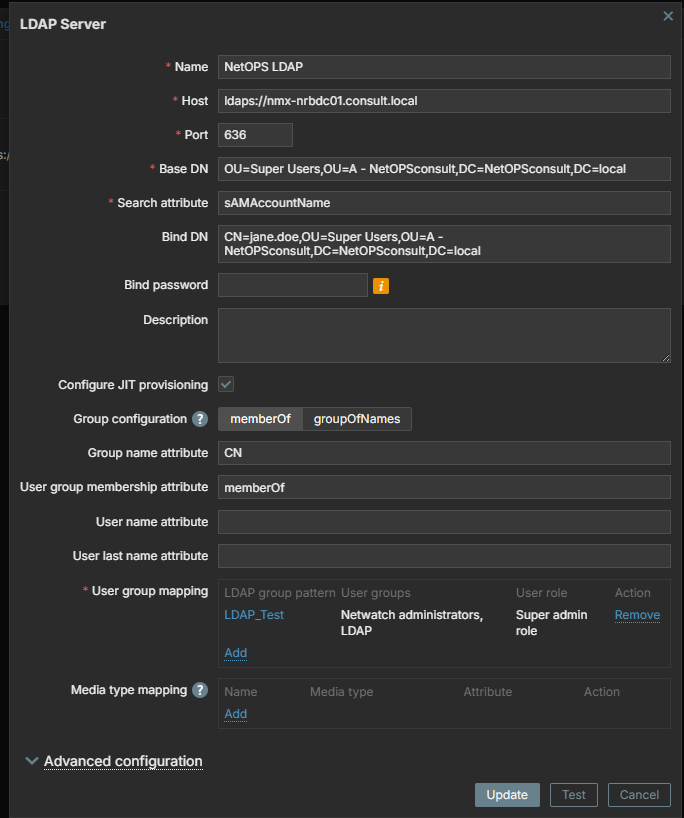Viewport: 684px width, 818px height.
Task: Click the Bind password info icon
Action: pos(381,286)
